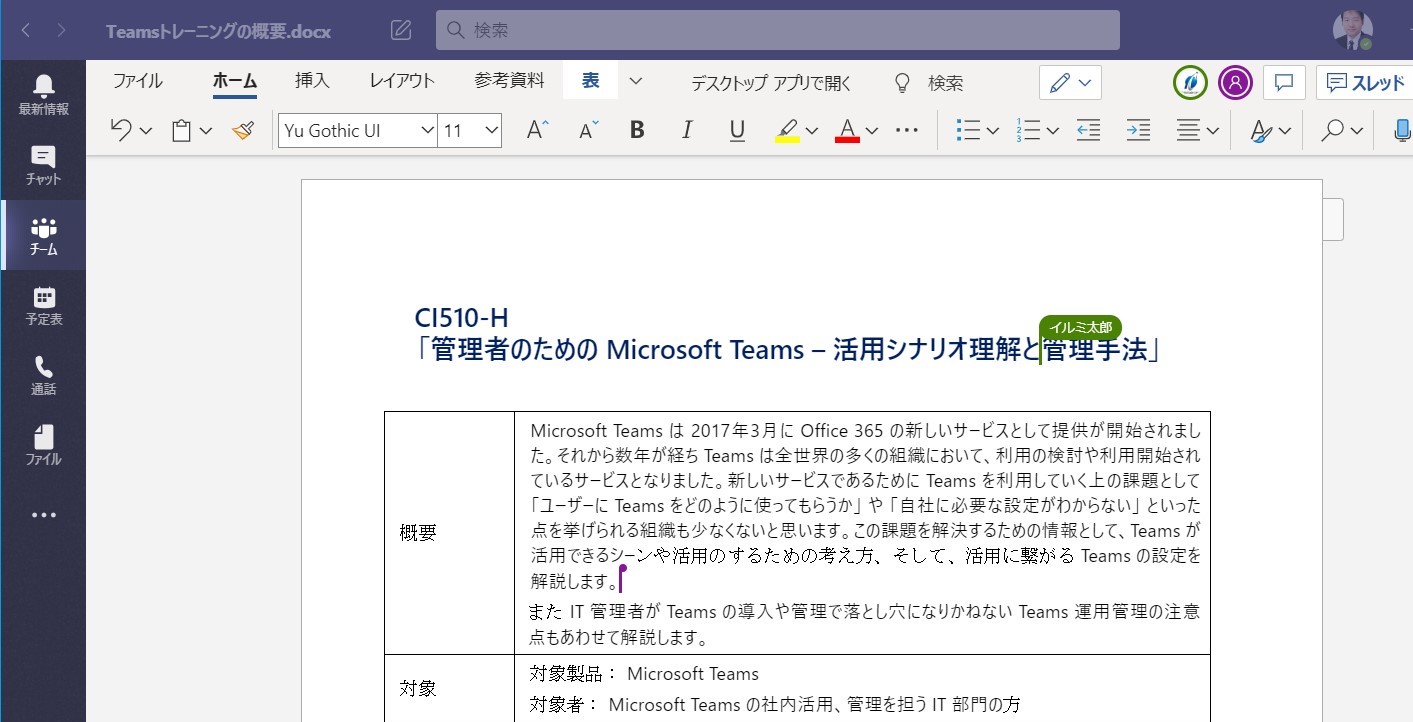1413x722 pixels.
Task: Expand the Paste options dropdown arrow
Action: pyautogui.click(x=206, y=131)
